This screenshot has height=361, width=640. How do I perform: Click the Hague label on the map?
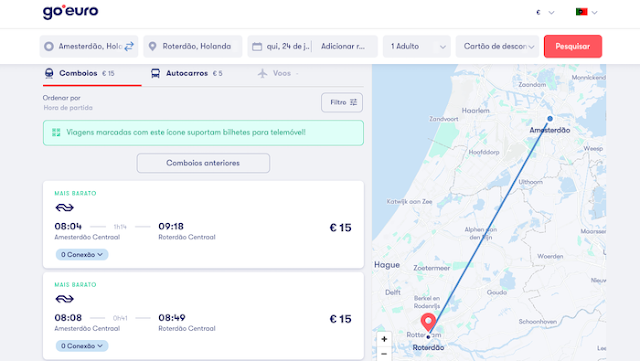point(387,265)
